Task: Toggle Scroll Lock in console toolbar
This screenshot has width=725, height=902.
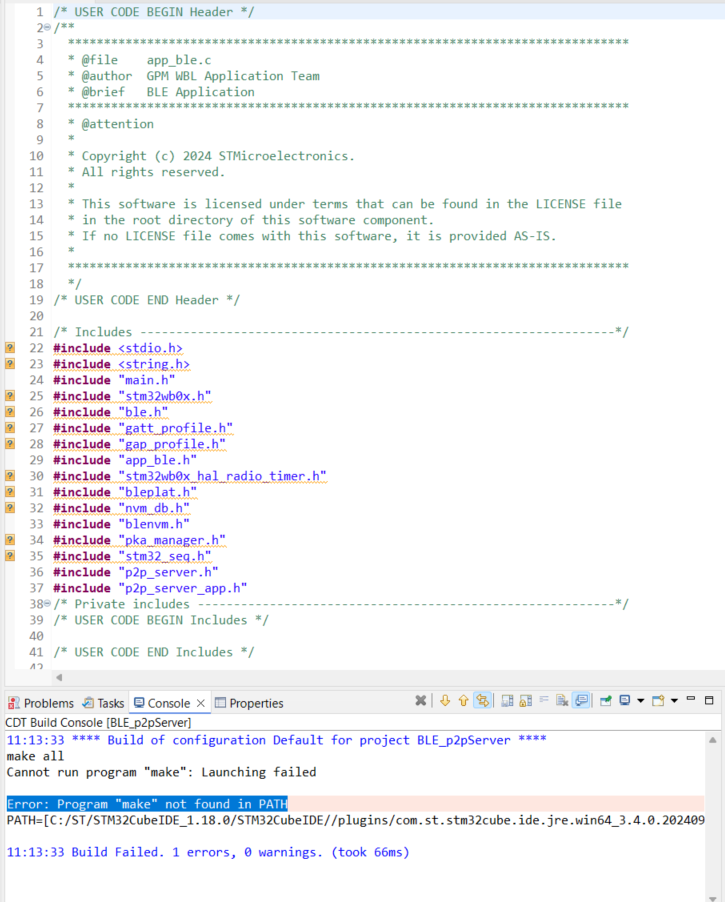Action: [525, 701]
